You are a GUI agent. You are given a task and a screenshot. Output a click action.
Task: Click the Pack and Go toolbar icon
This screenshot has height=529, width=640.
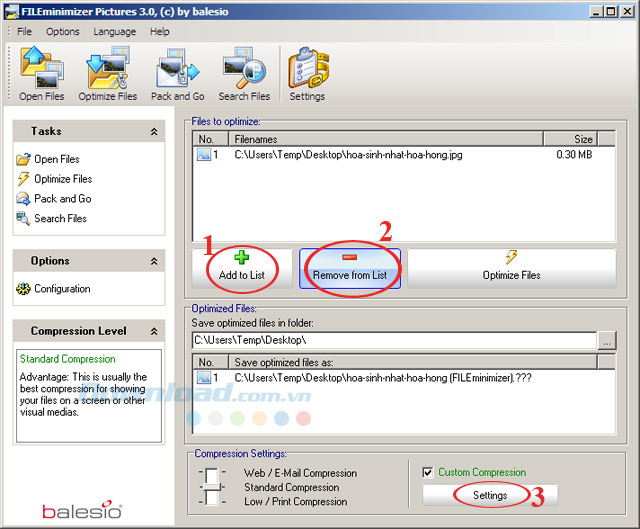[178, 68]
